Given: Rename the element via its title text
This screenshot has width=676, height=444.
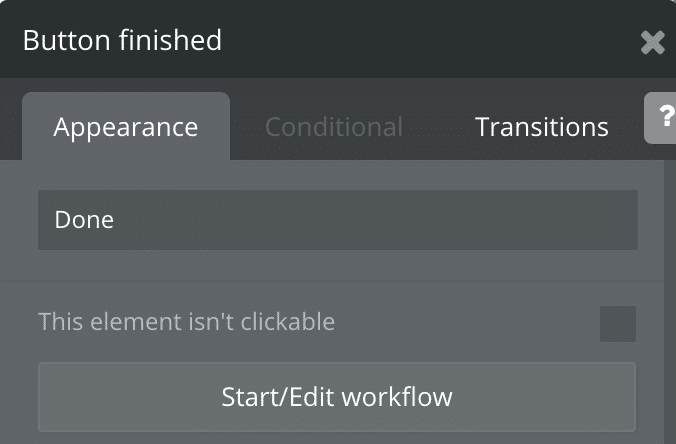Looking at the screenshot, I should coord(122,41).
